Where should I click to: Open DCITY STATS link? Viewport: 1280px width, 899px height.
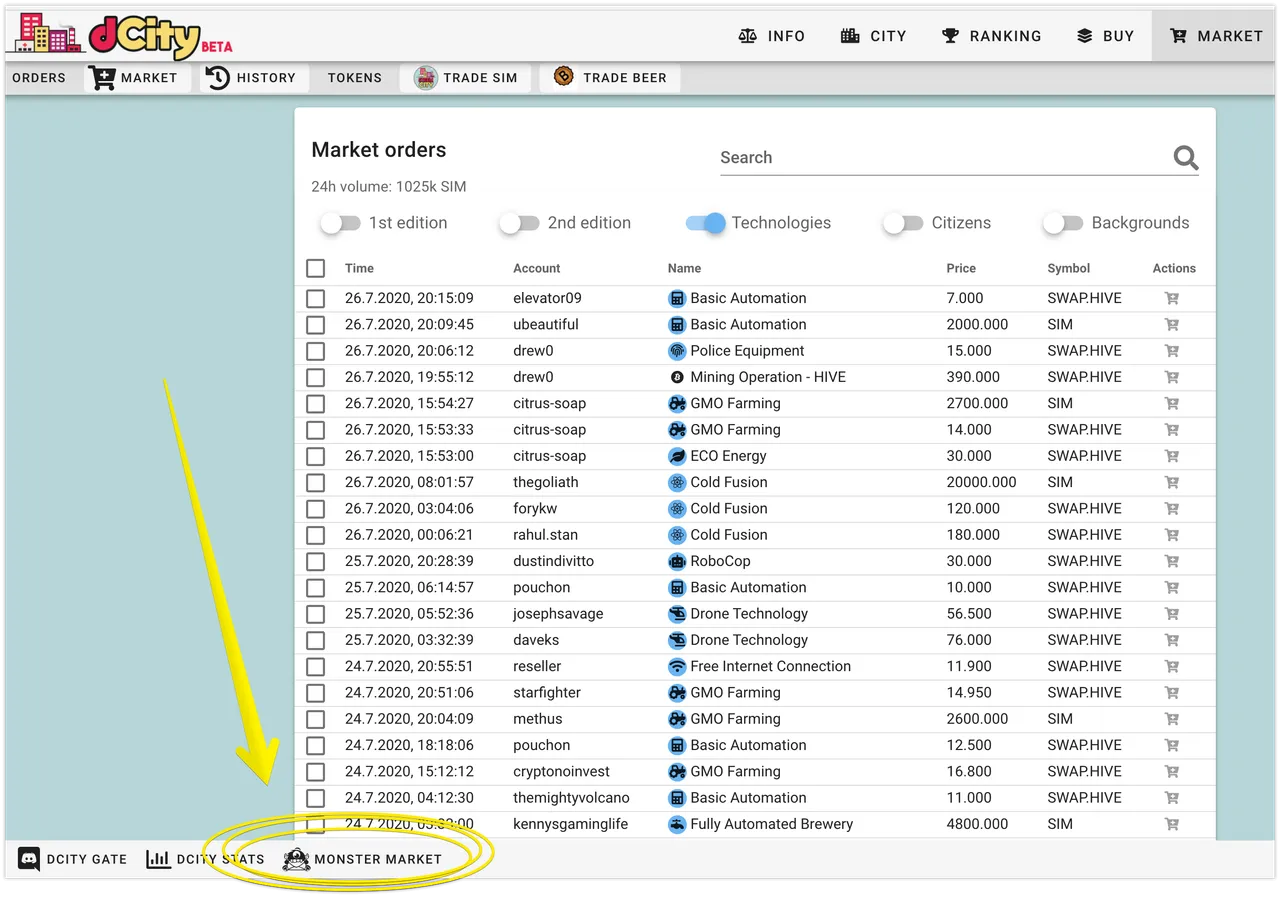(x=205, y=859)
